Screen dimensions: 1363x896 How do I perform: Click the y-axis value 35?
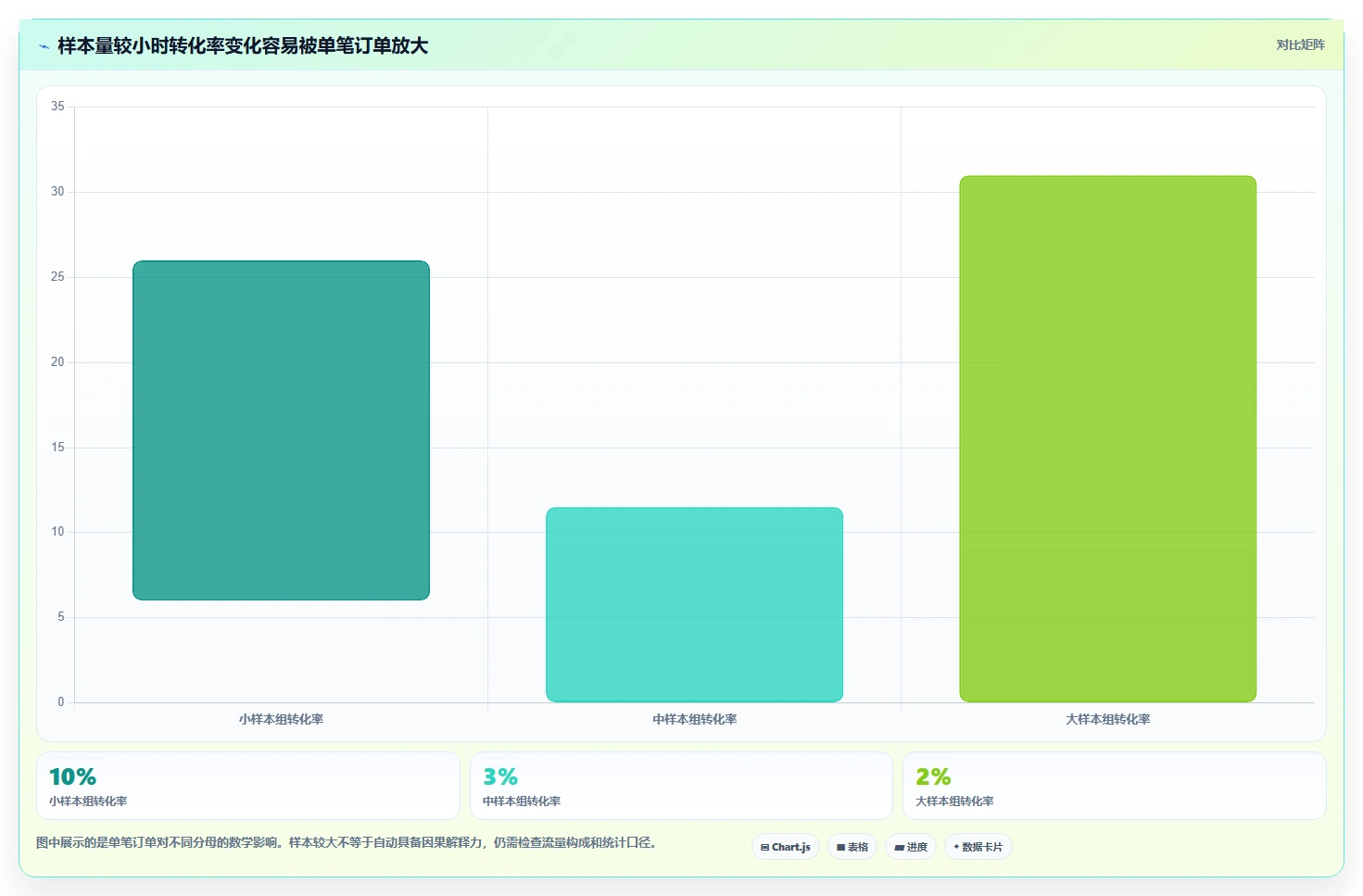(57, 107)
